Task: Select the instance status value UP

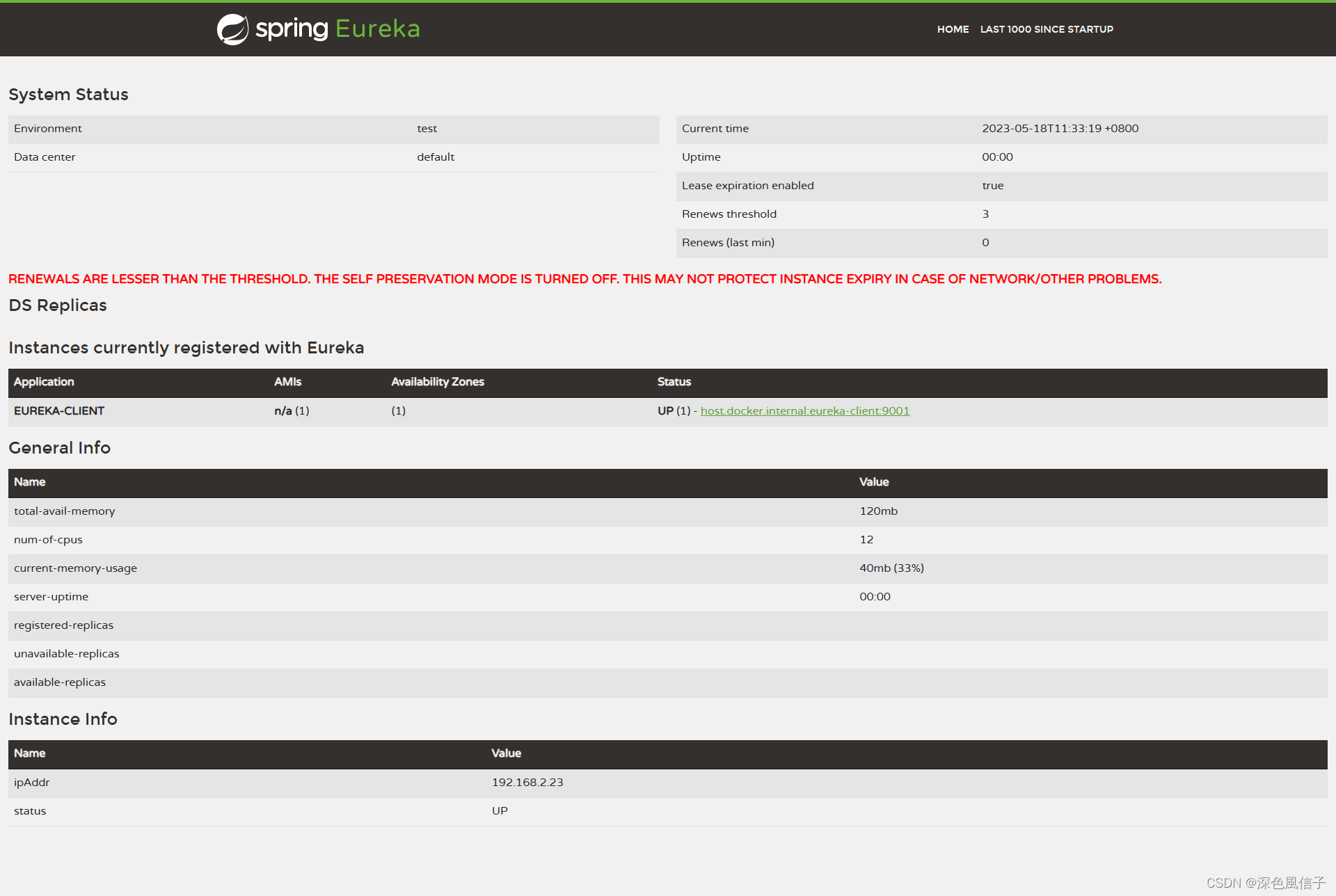Action: pyautogui.click(x=500, y=811)
